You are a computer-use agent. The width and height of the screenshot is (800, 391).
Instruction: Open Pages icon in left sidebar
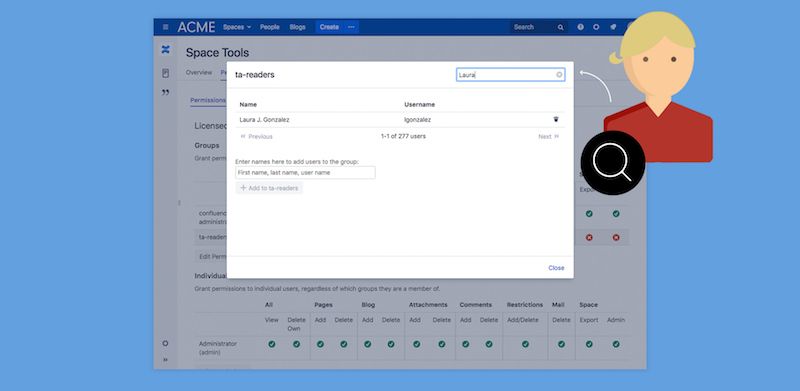pos(165,74)
